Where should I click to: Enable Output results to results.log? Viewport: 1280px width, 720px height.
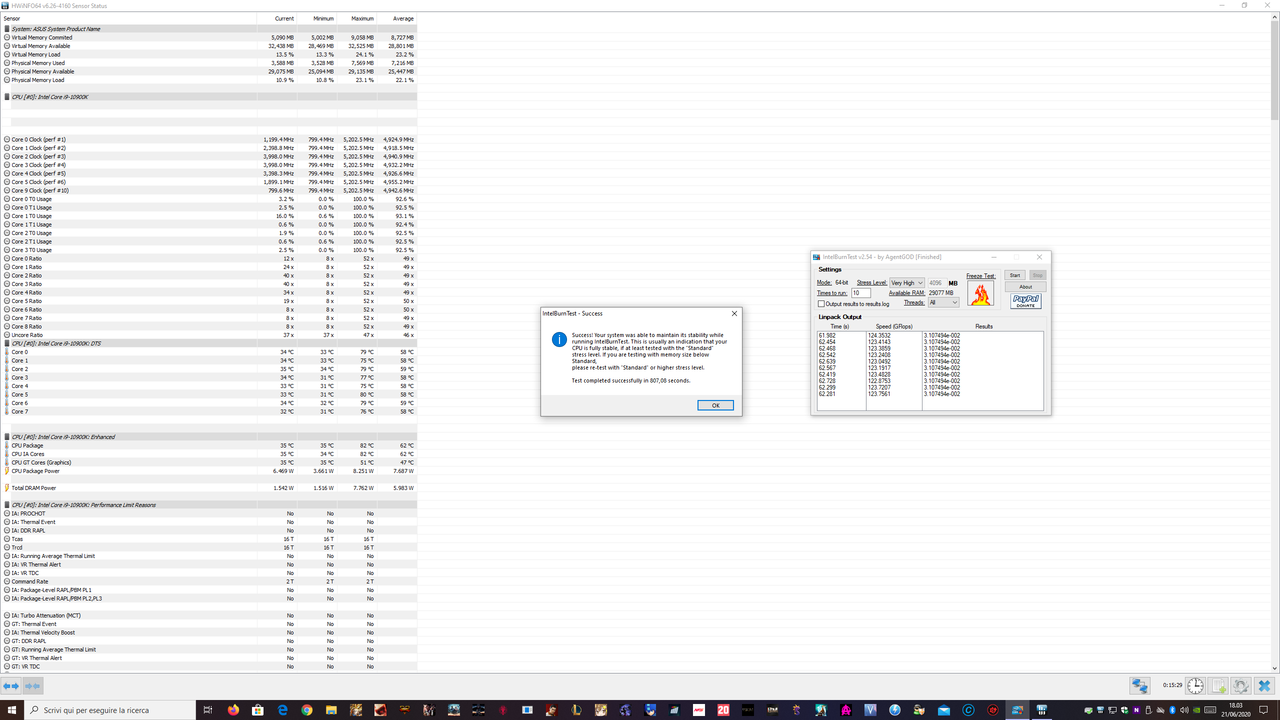pyautogui.click(x=822, y=304)
